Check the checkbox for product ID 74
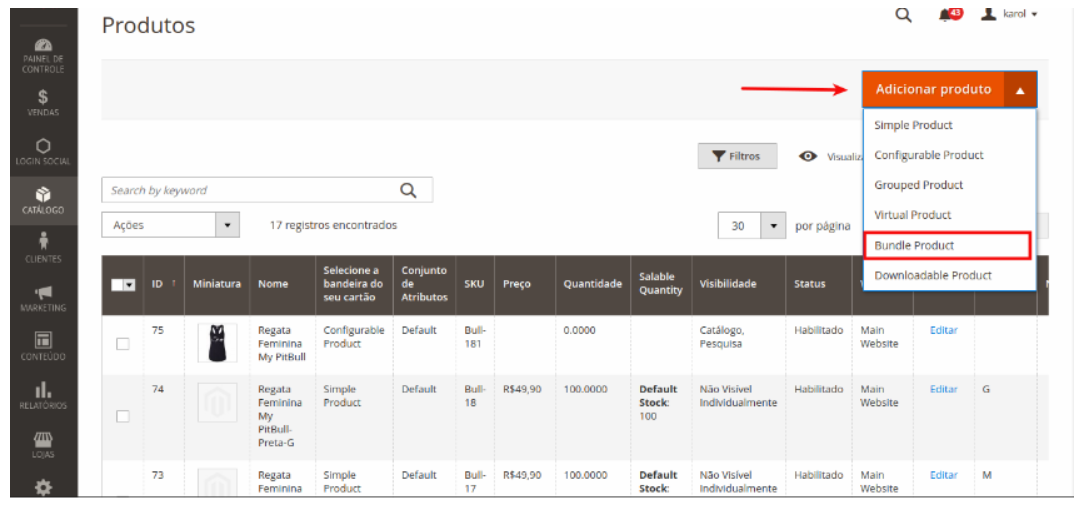The height and width of the screenshot is (507, 1084). 123,417
